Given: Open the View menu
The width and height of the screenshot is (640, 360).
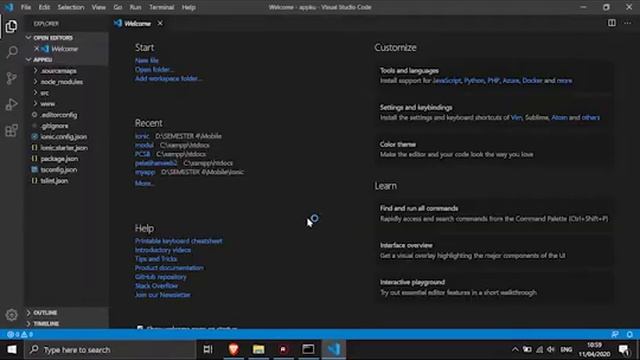Looking at the screenshot, I should [x=98, y=7].
